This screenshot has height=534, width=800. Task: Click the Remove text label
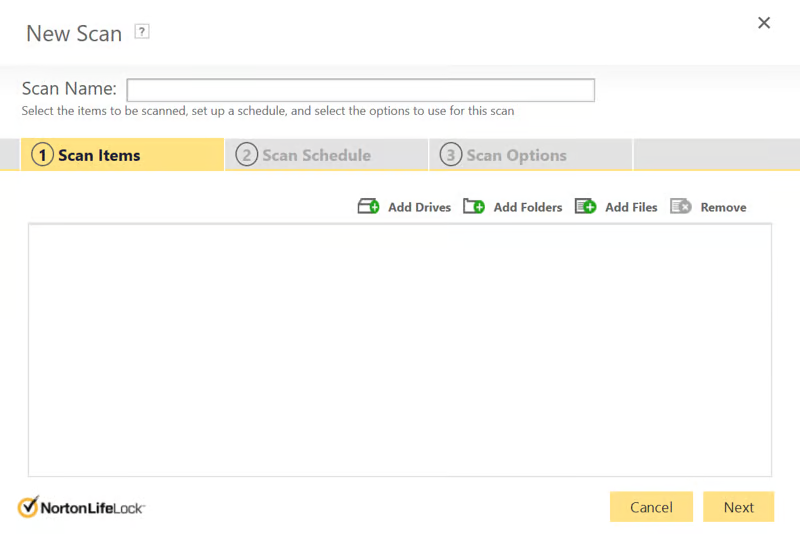(723, 207)
